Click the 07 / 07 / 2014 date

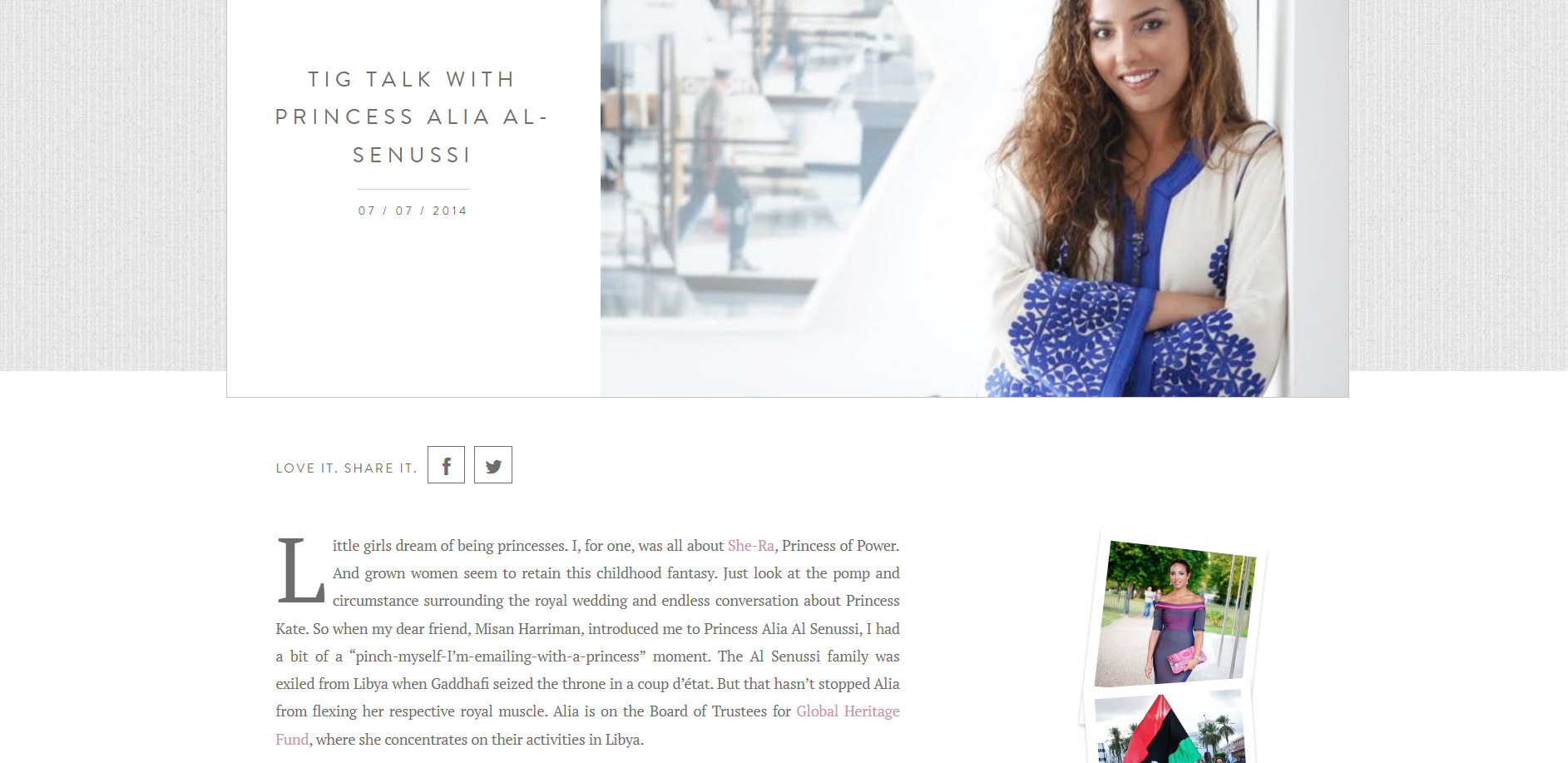pyautogui.click(x=413, y=211)
